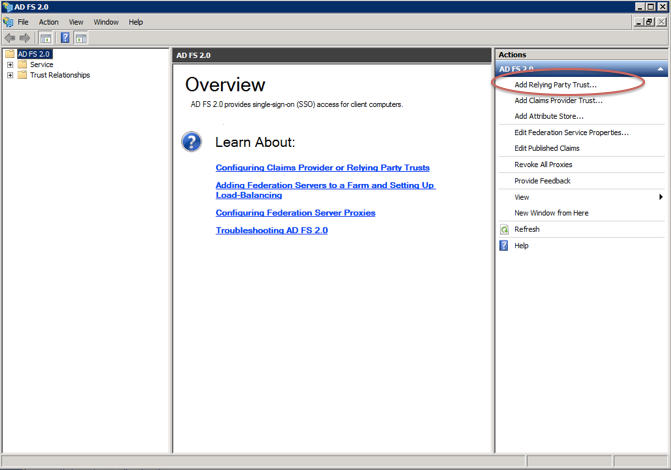Expand the Trust Relationships tree node
Viewport: 671px width, 470px height.
10,75
